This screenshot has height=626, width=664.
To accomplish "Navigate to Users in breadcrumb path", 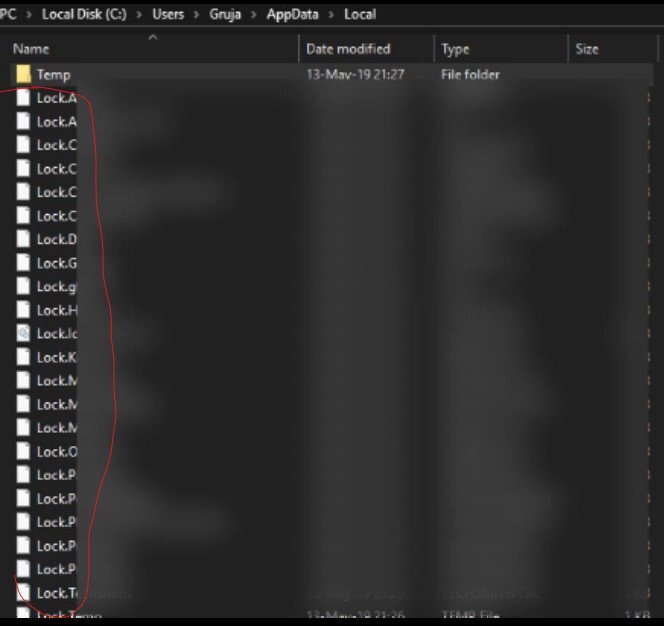I will pos(168,15).
